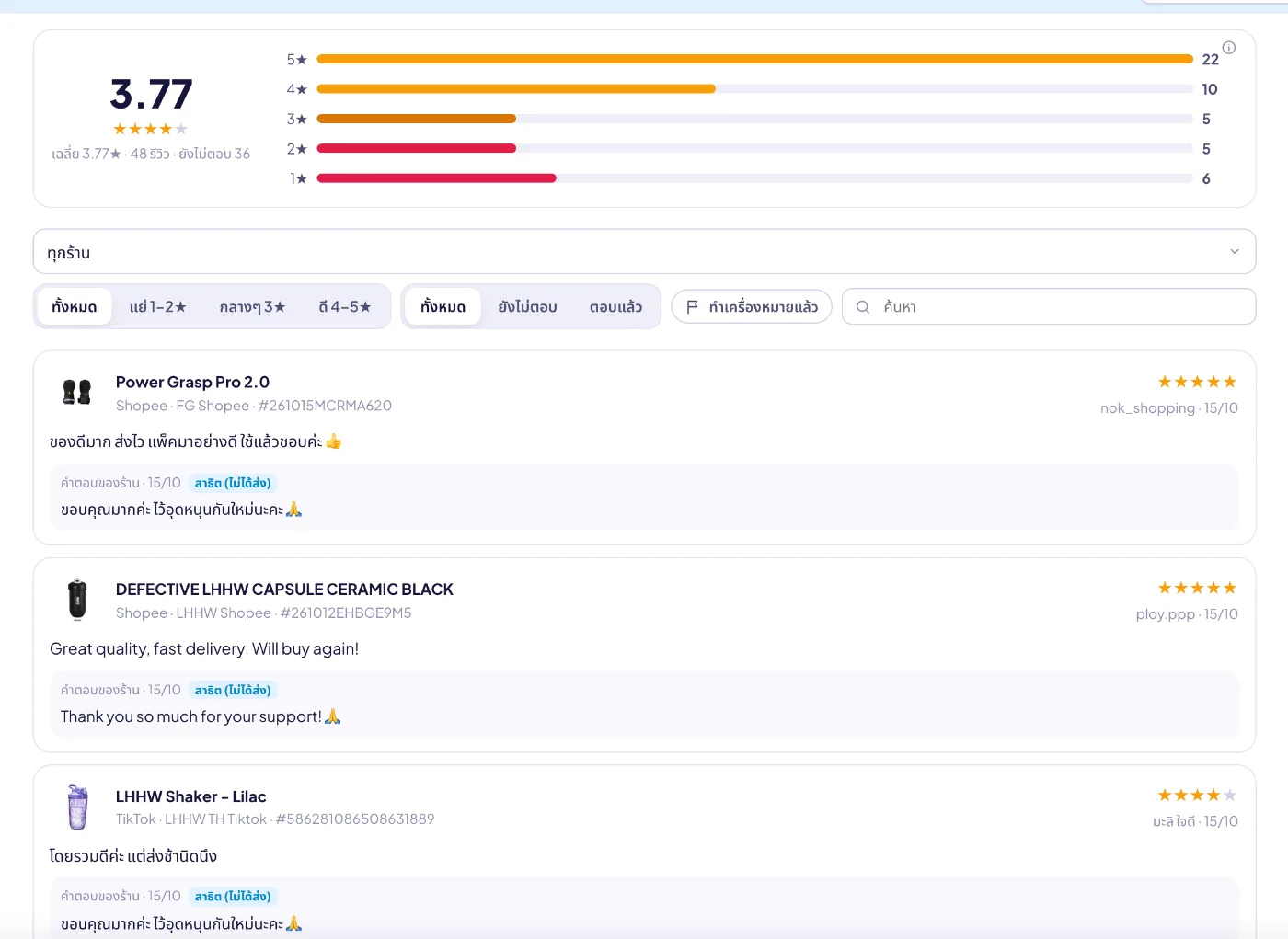This screenshot has height=939, width=1288.
Task: Open the ทุกร้าน store selector
Action: [644, 252]
